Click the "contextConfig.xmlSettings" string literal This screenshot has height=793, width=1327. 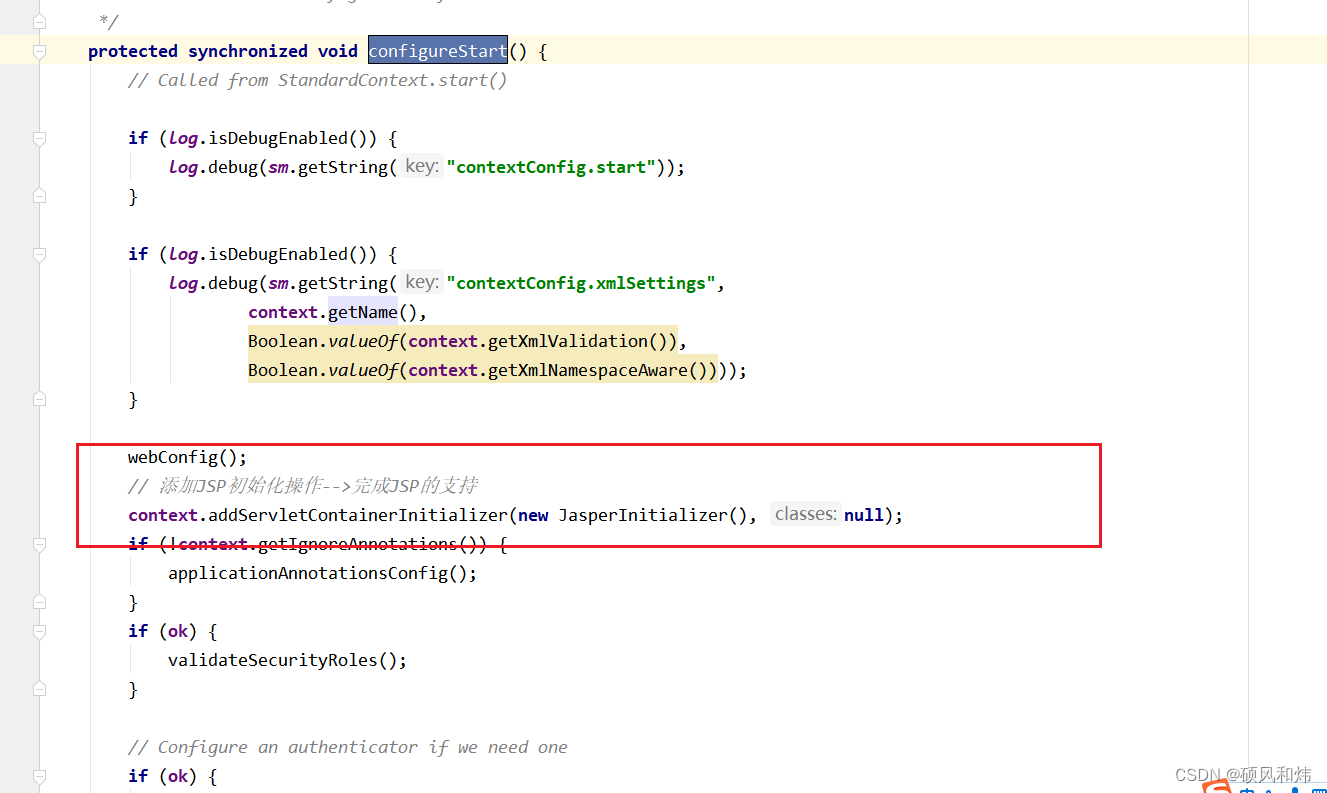tap(582, 283)
